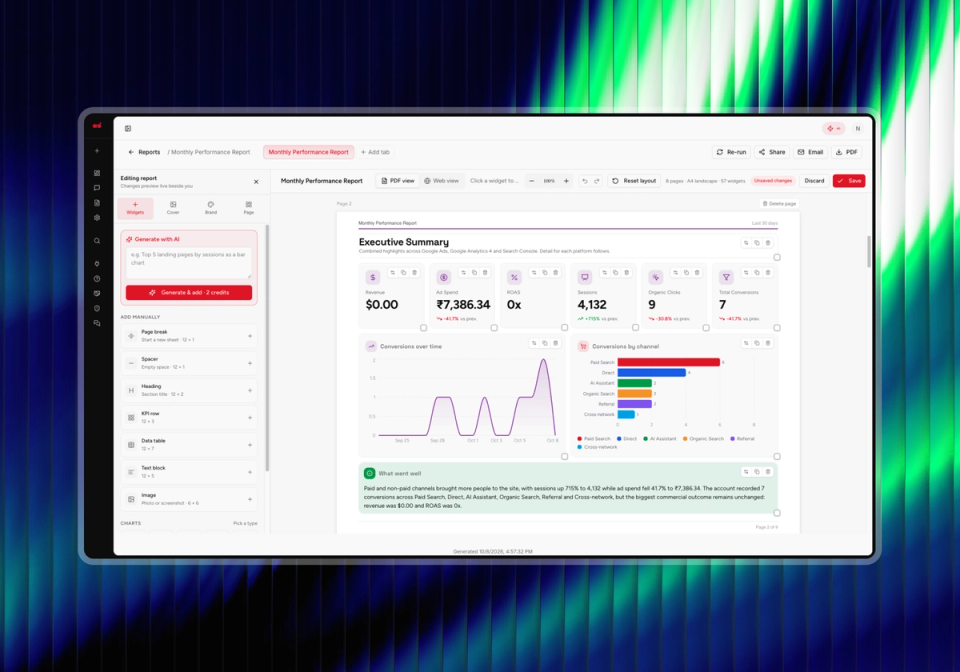Duplicate the Conversions by channel chart
This screenshot has height=672, width=960.
pyautogui.click(x=757, y=343)
